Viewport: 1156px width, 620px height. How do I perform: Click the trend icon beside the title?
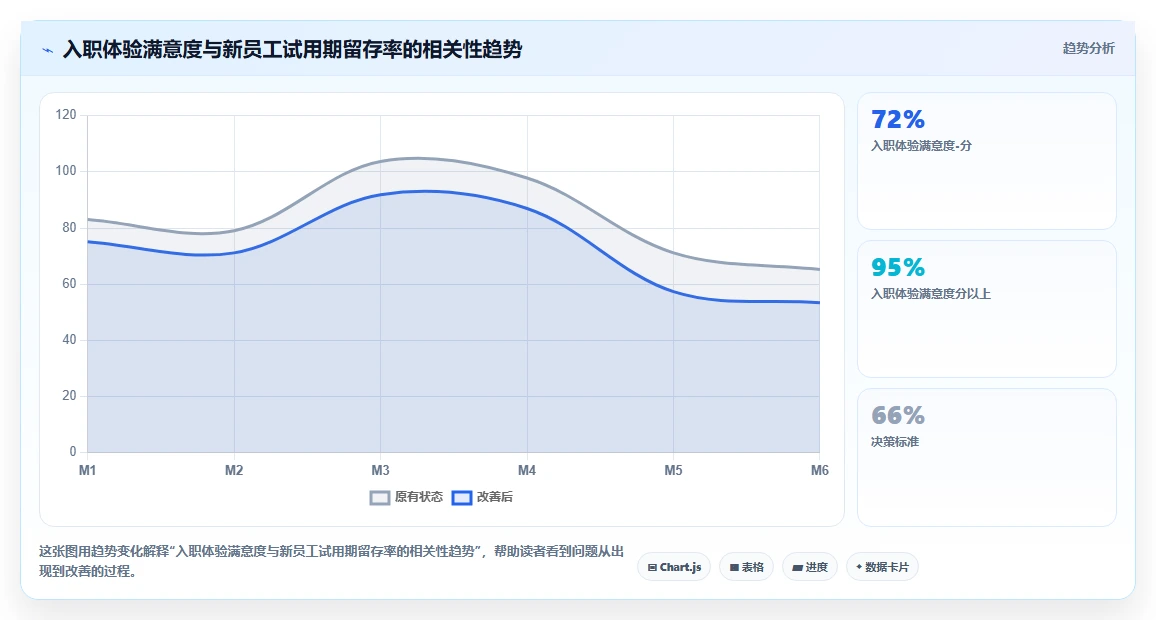click(x=48, y=50)
